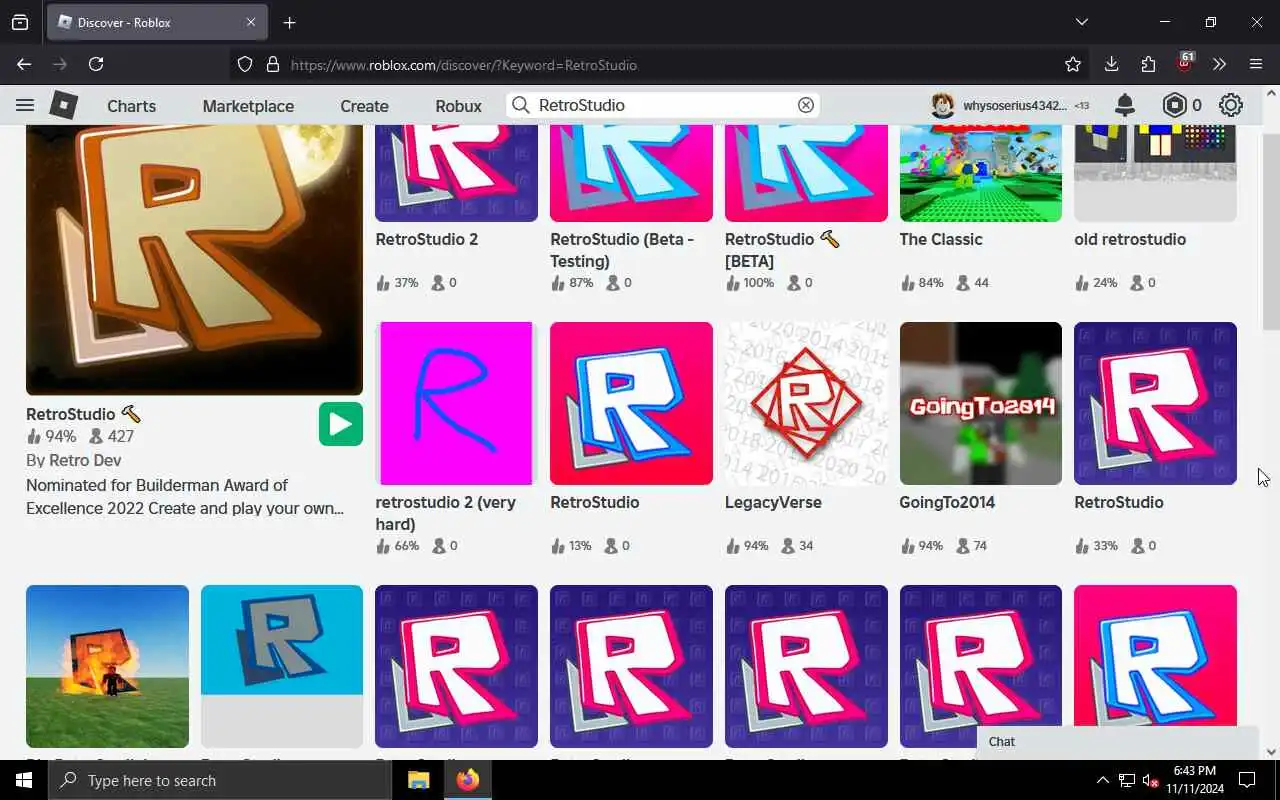Open the Roblox hamburger navigation menu
Screen dimensions: 1280x800
pos(25,105)
